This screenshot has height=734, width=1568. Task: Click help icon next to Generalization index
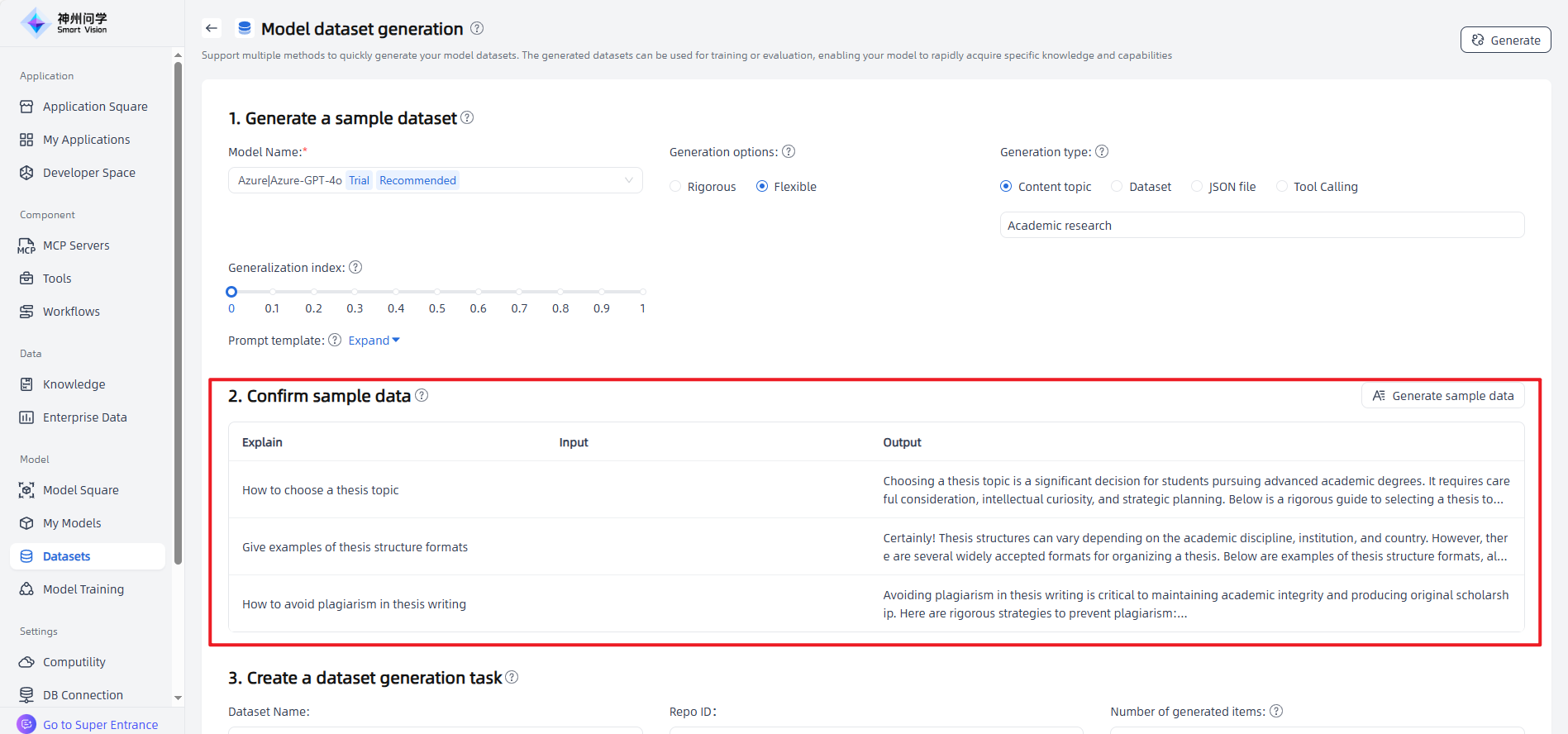tap(355, 267)
